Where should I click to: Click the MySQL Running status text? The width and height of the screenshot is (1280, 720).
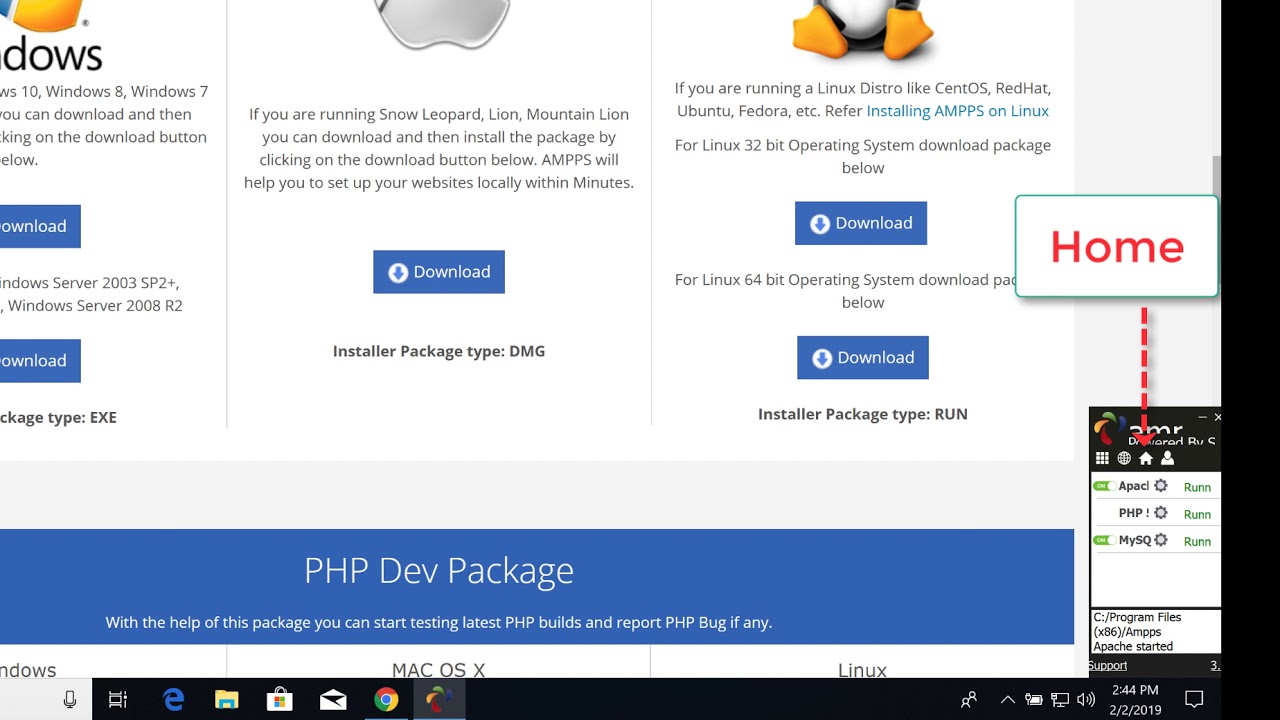pos(1197,541)
